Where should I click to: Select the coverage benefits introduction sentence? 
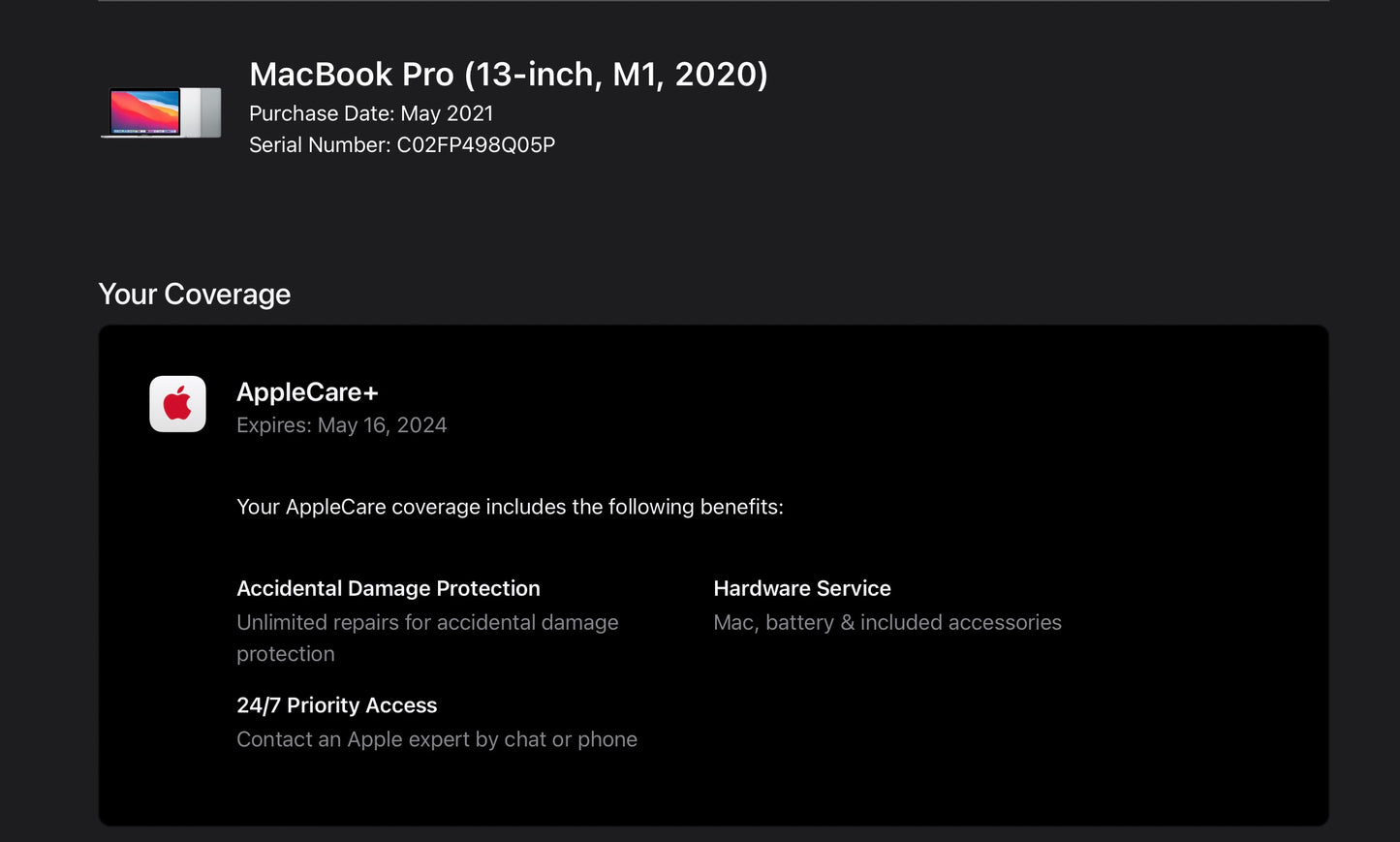(x=511, y=507)
